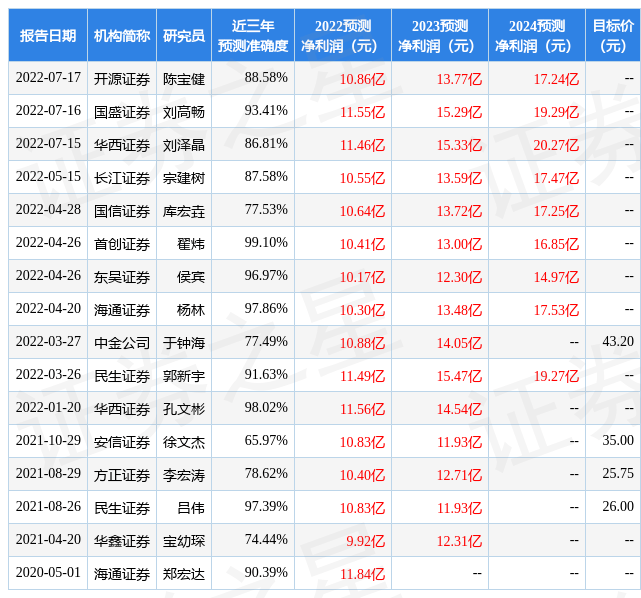Click 2022 profit value 11.84亿
The height and width of the screenshot is (598, 641).
(363, 575)
